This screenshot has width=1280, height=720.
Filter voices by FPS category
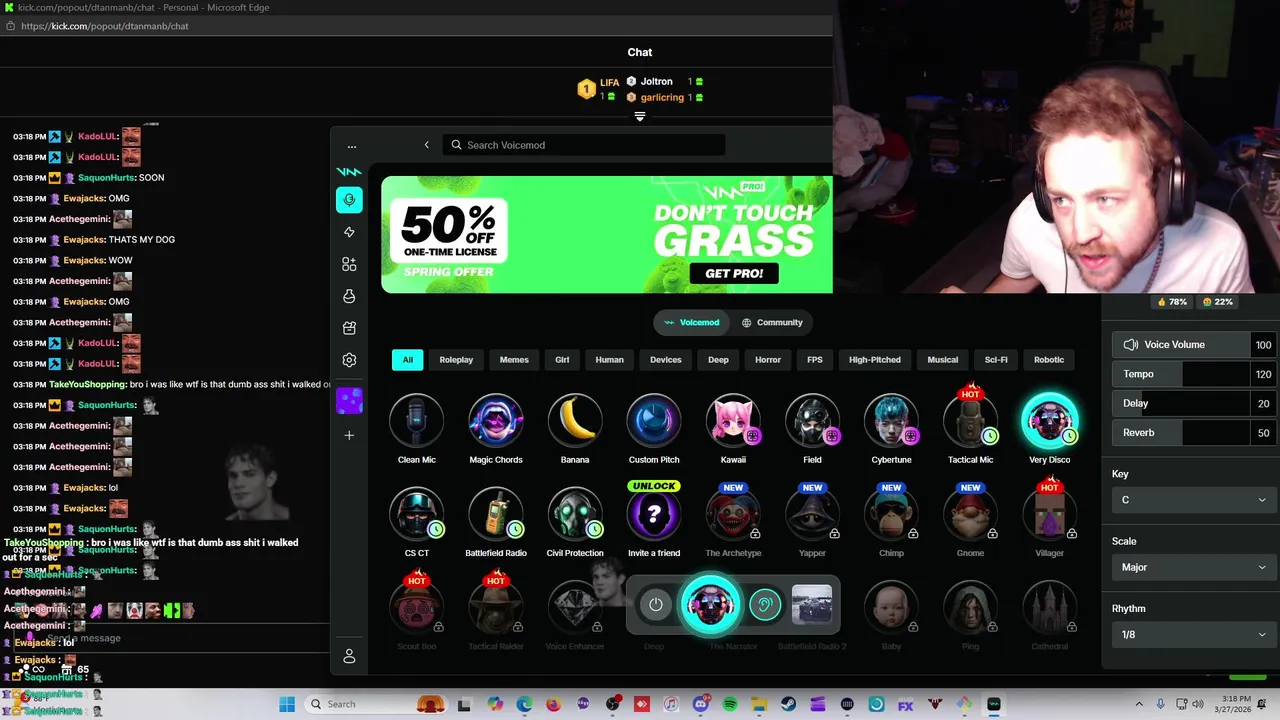tap(815, 360)
